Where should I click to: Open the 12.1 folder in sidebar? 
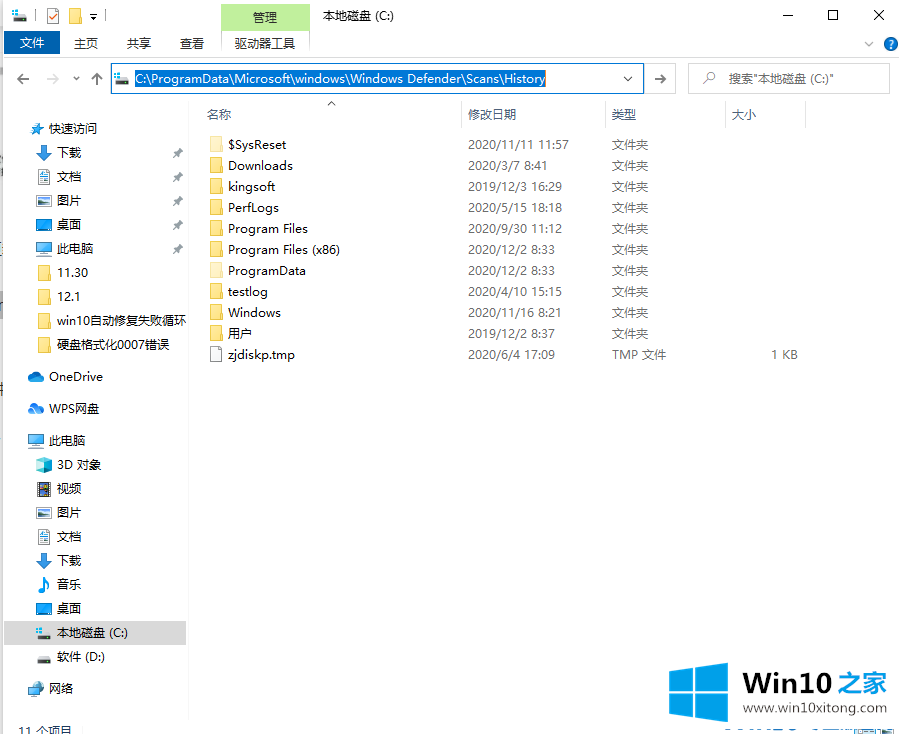tap(68, 297)
